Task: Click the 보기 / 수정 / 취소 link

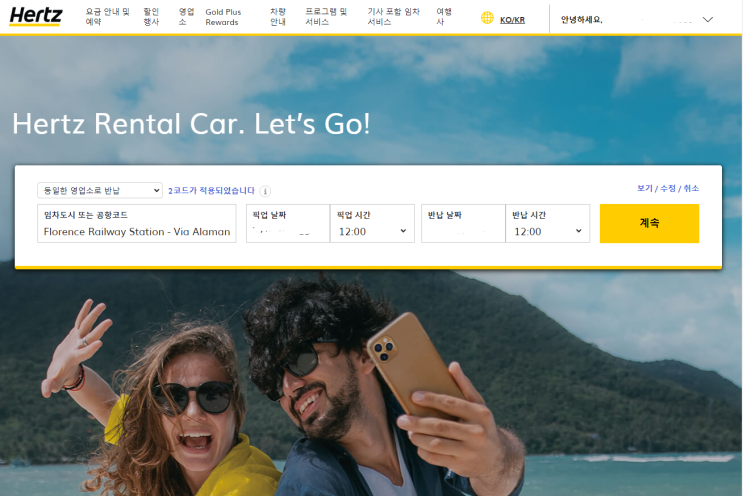Action: [x=668, y=188]
